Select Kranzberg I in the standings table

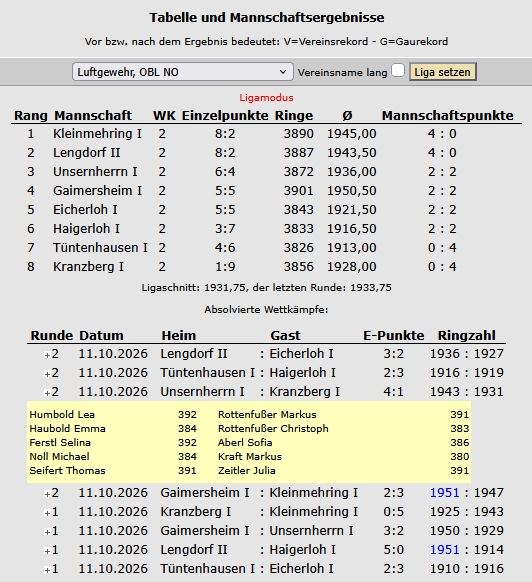tap(88, 267)
